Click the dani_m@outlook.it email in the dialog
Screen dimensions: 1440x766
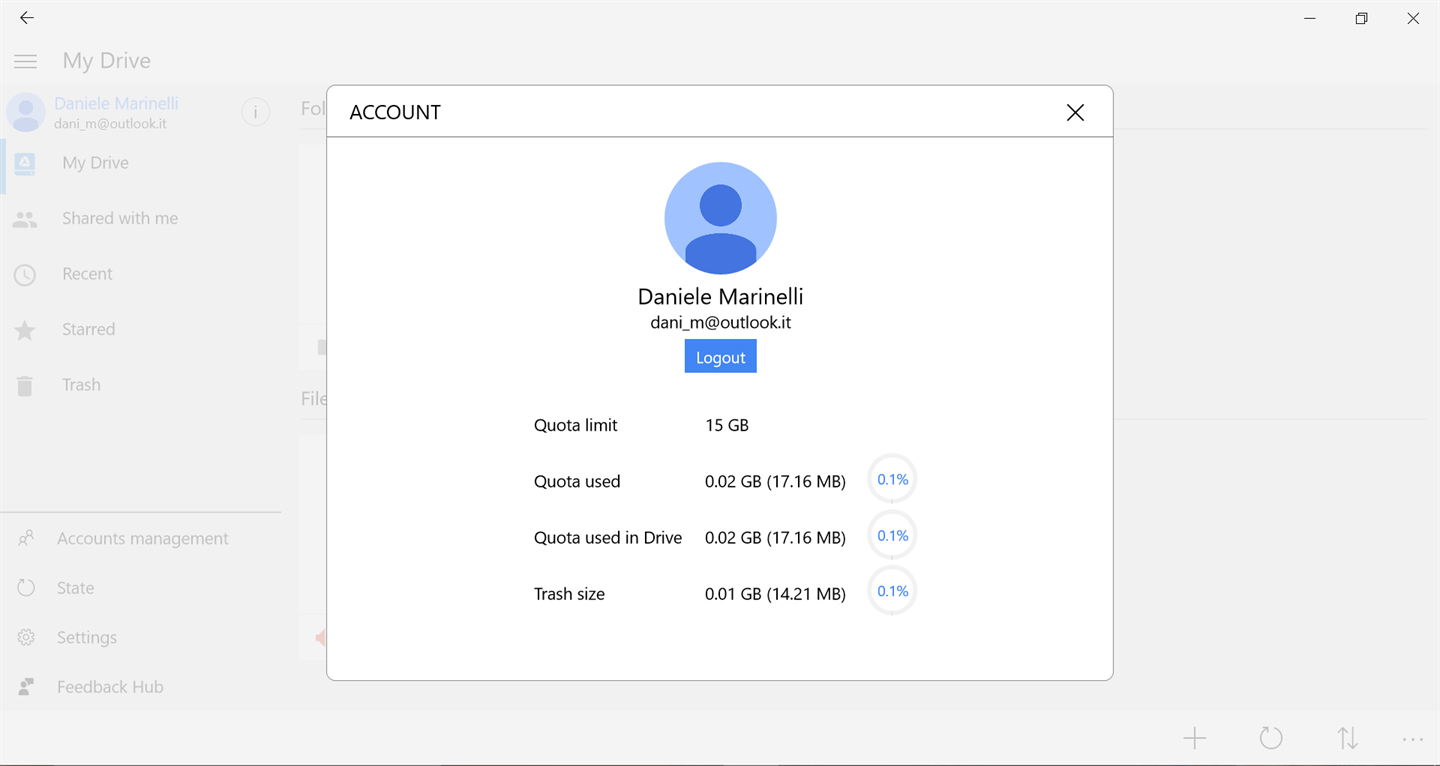720,323
